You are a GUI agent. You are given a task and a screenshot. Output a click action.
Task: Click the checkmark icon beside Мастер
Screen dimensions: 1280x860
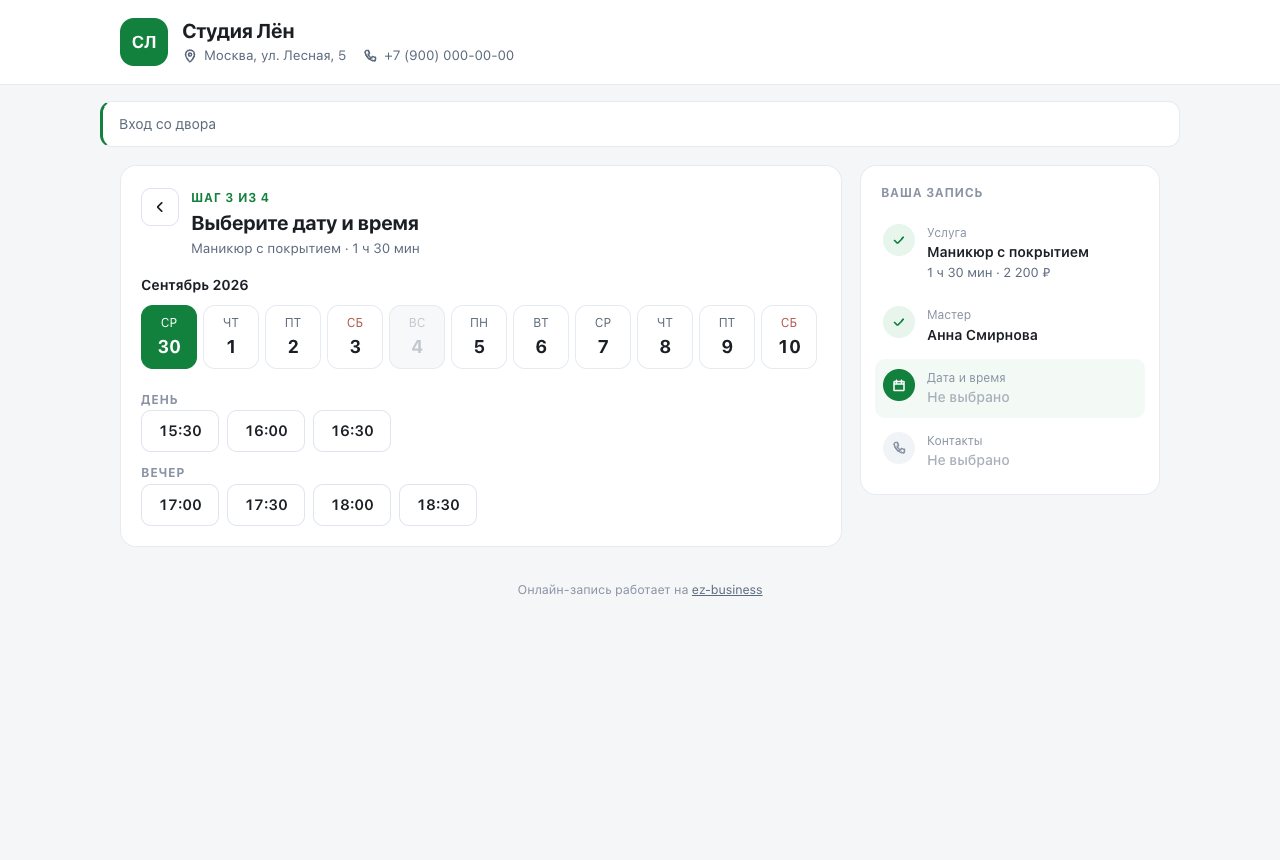899,322
